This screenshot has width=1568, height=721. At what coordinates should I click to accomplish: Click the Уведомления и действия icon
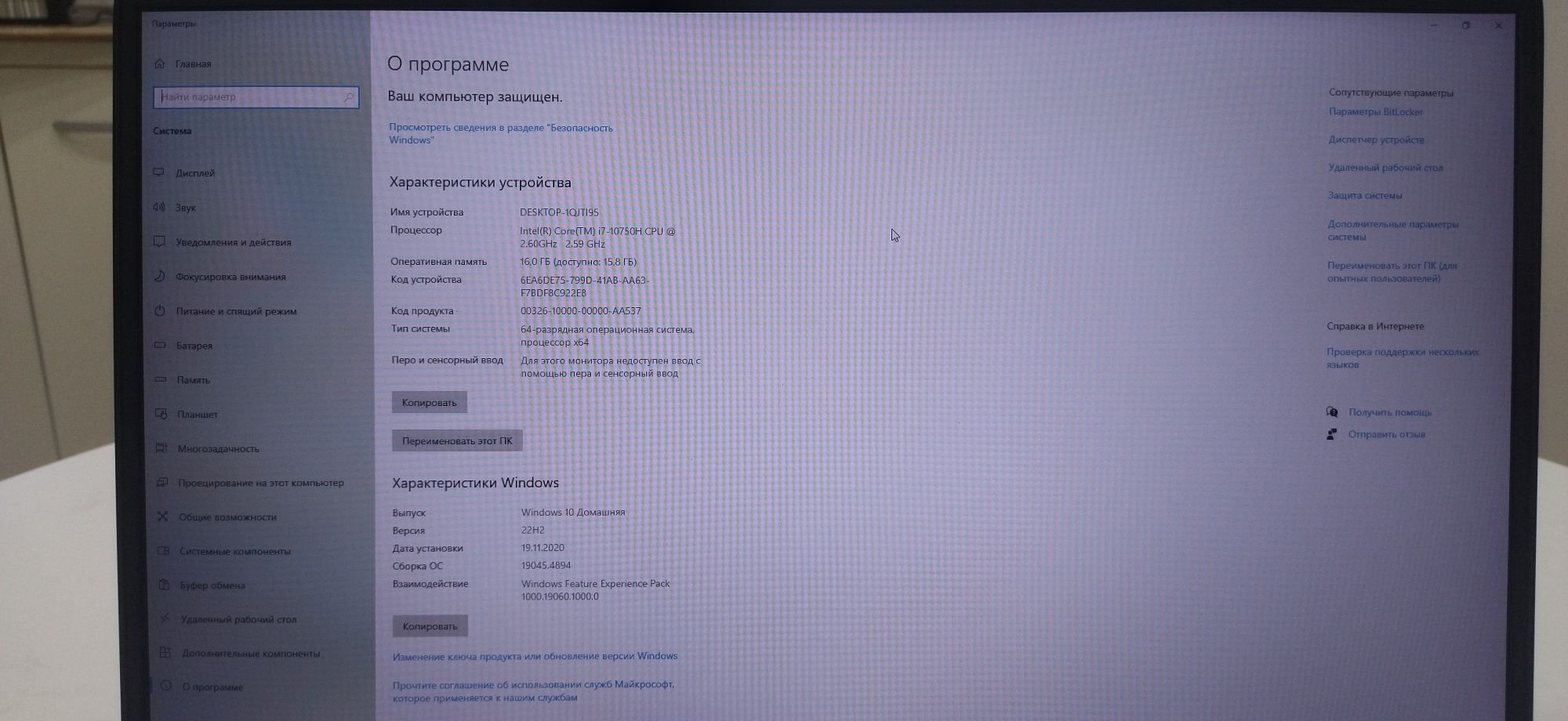tap(160, 241)
